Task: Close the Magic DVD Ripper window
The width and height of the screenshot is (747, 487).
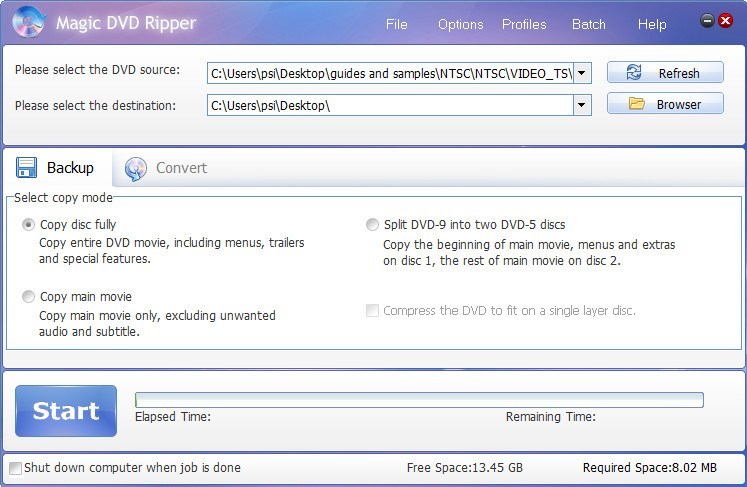Action: click(726, 20)
